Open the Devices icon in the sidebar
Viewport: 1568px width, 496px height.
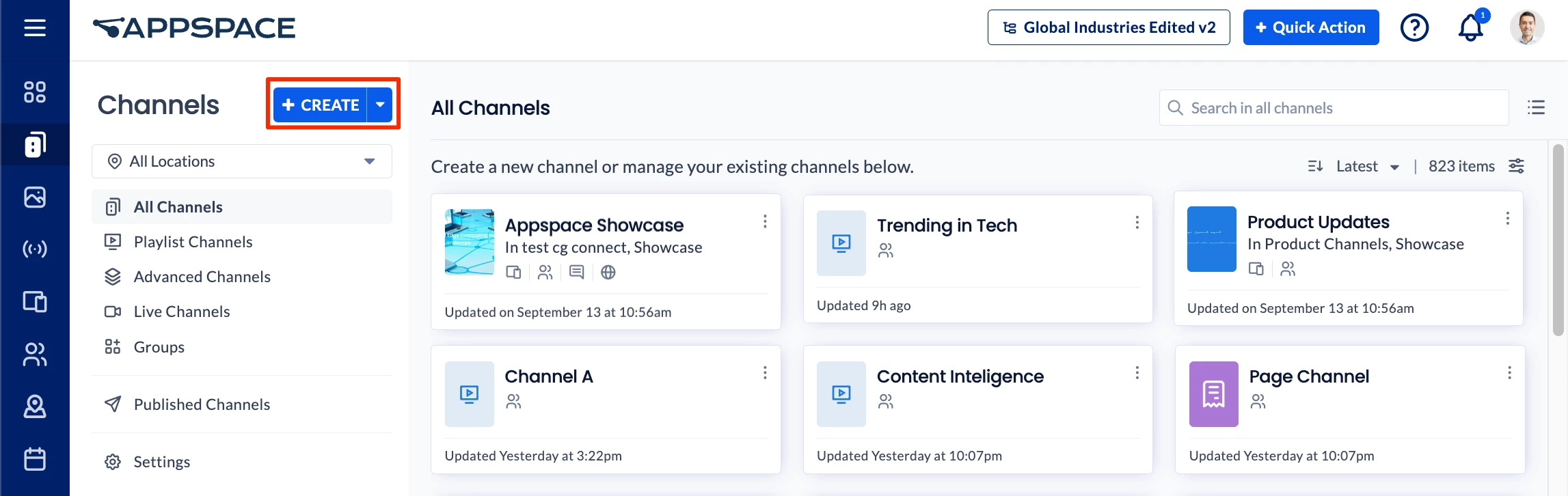tap(35, 301)
